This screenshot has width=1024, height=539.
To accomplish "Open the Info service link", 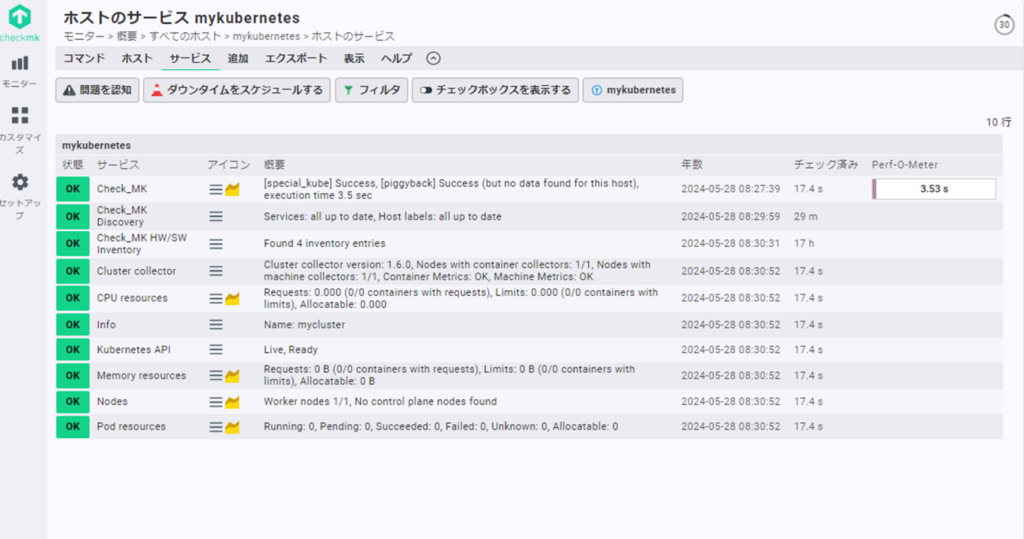I will pos(106,325).
